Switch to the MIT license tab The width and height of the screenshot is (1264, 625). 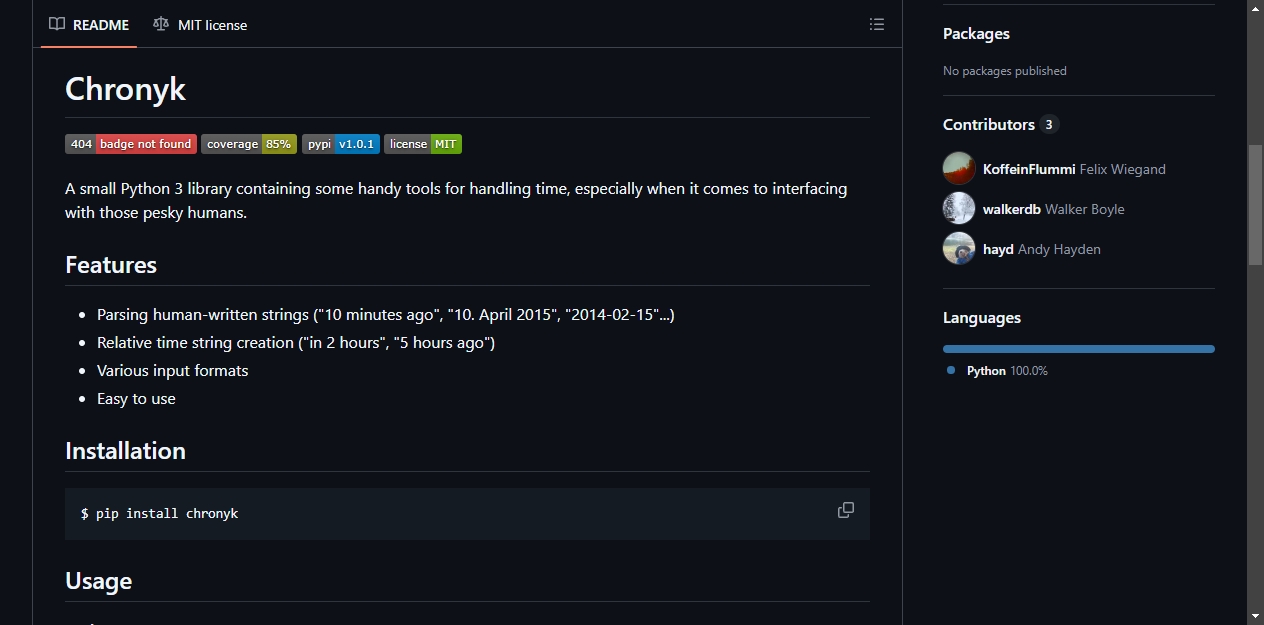200,25
